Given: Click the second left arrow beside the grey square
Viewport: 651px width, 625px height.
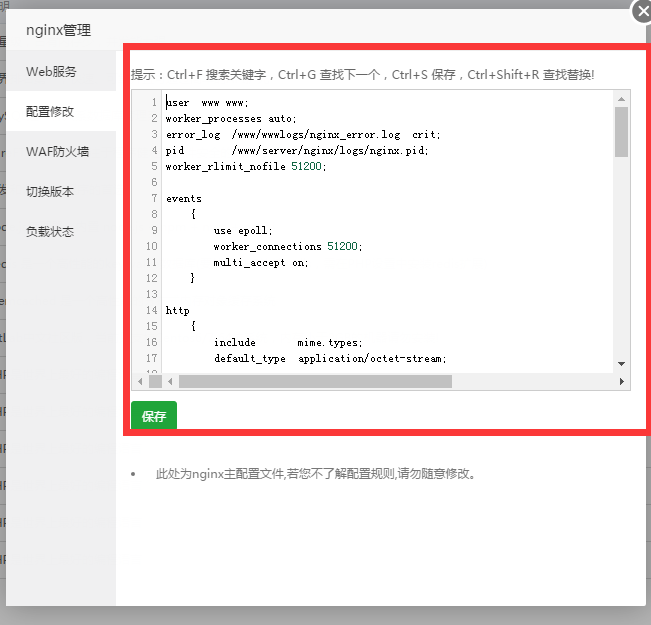Looking at the screenshot, I should (x=170, y=381).
